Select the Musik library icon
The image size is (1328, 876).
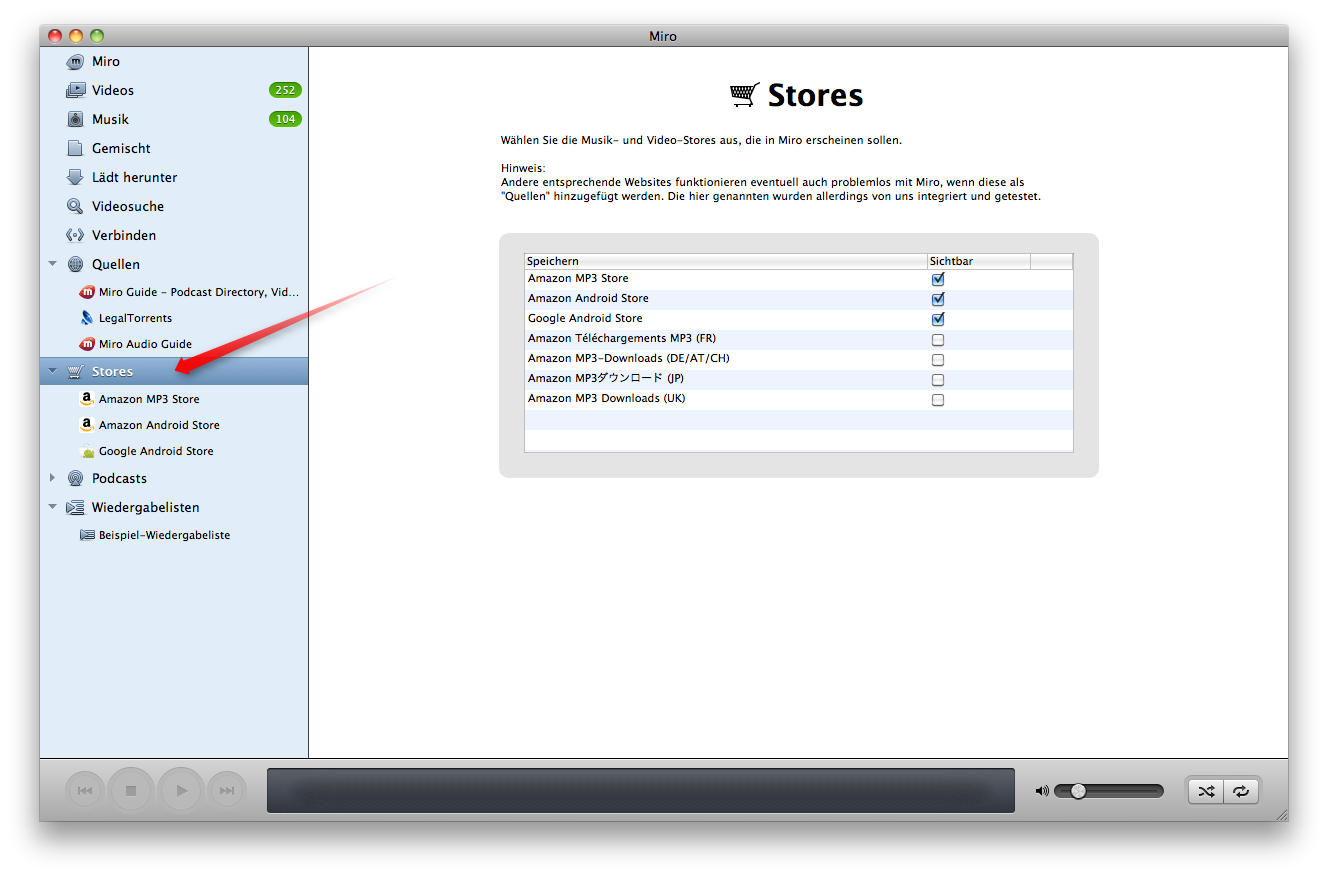(x=76, y=119)
